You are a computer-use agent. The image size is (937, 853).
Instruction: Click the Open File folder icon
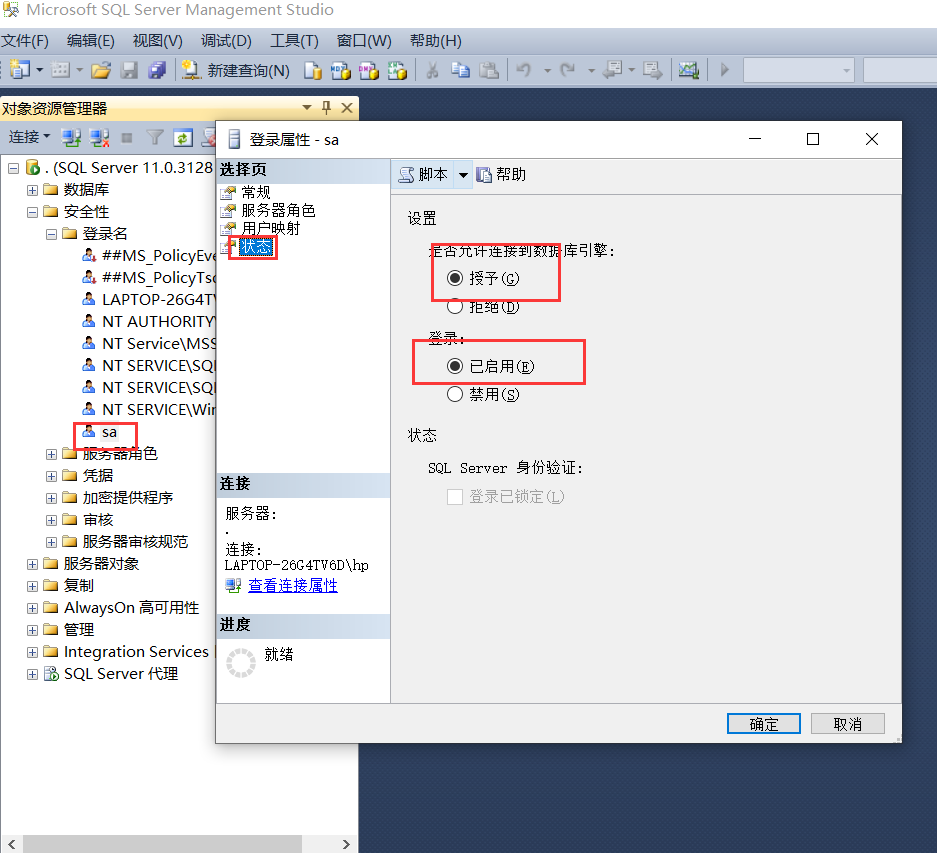[x=101, y=71]
